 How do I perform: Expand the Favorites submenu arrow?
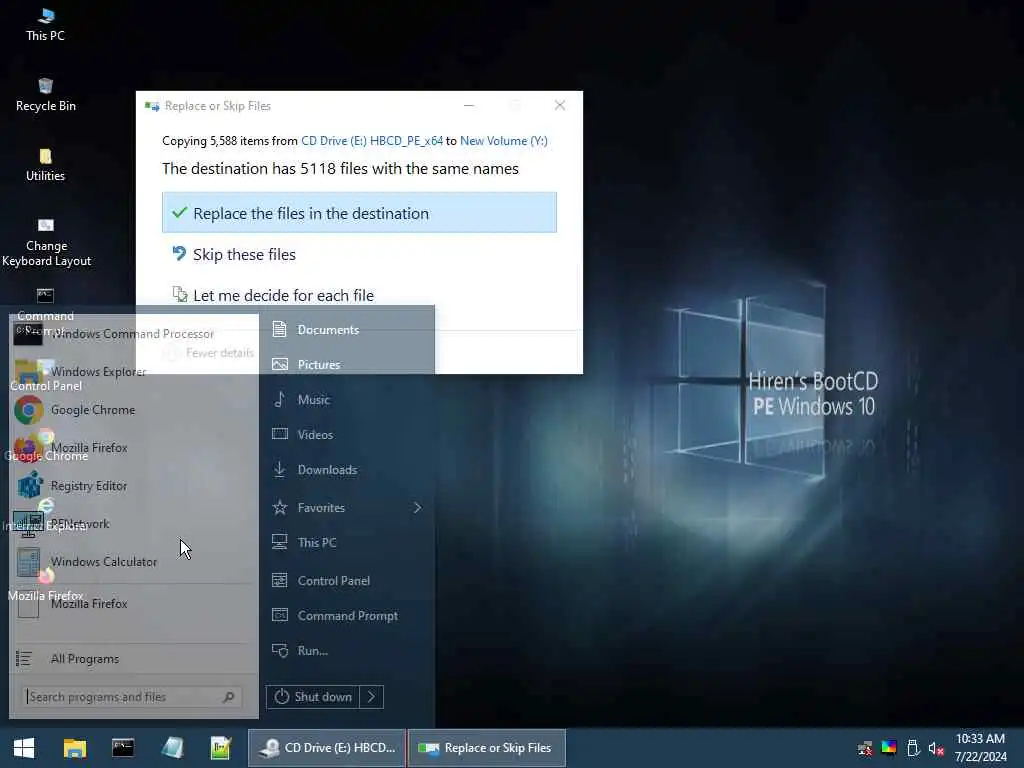point(417,507)
